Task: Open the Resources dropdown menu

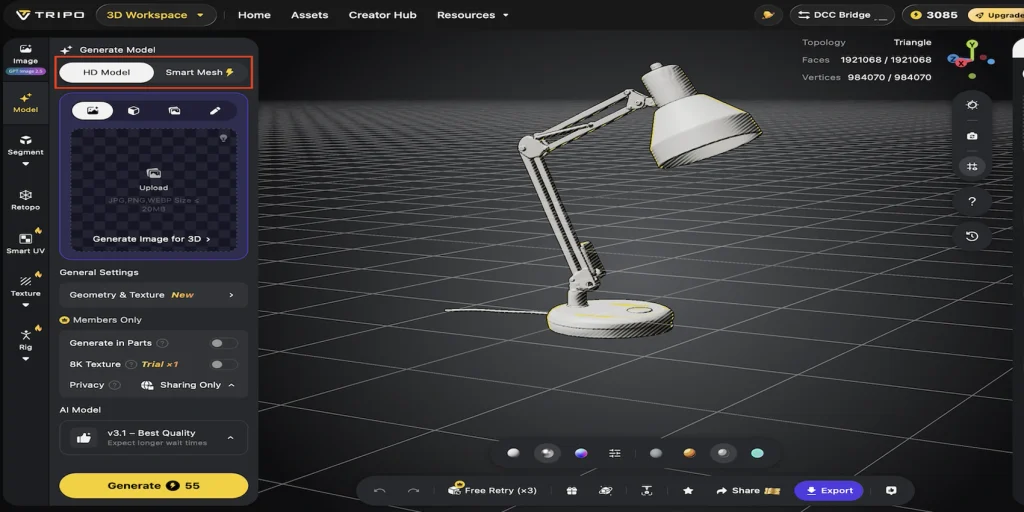Action: (x=472, y=15)
